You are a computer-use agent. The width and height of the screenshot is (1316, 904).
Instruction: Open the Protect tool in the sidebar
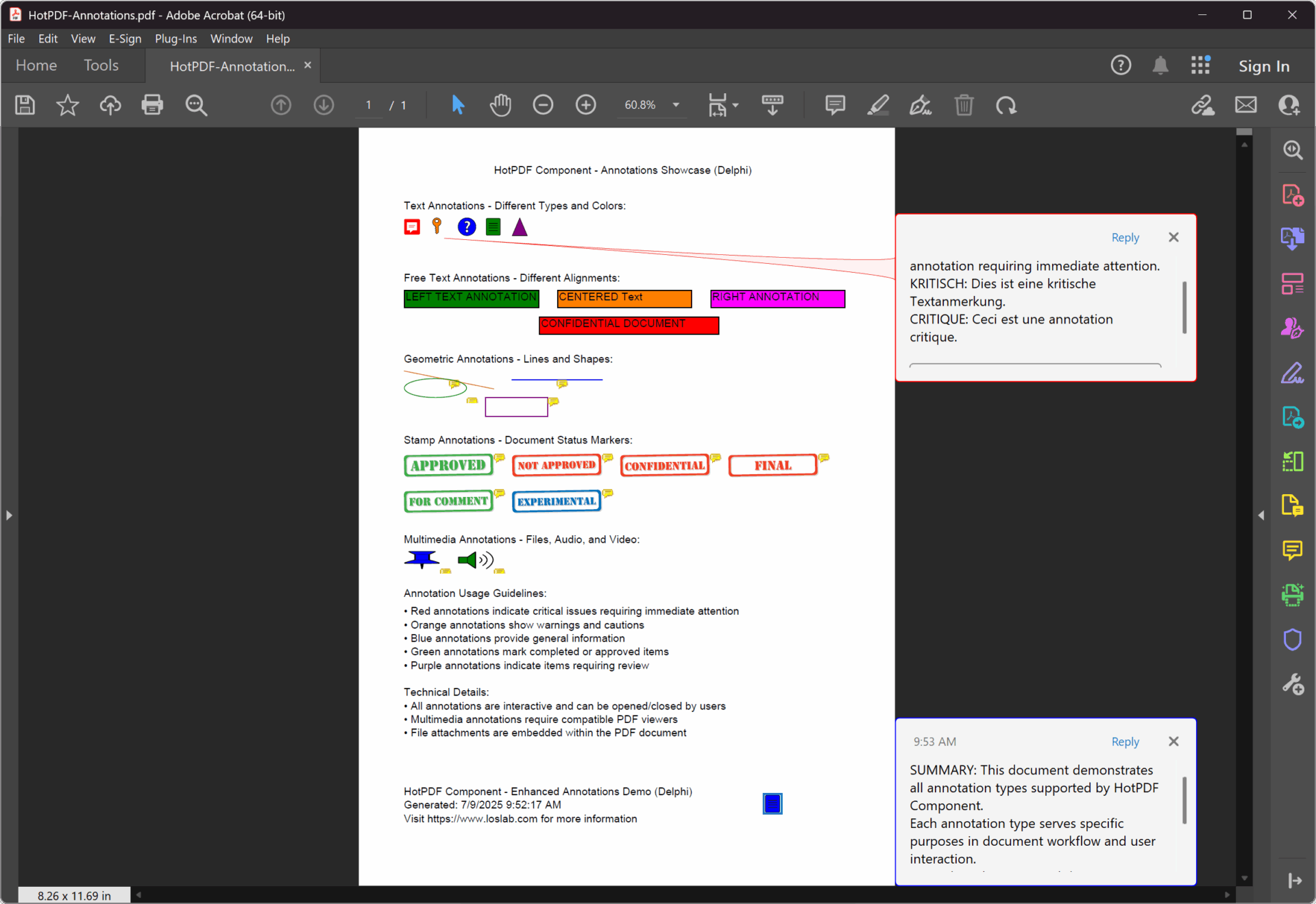1293,639
